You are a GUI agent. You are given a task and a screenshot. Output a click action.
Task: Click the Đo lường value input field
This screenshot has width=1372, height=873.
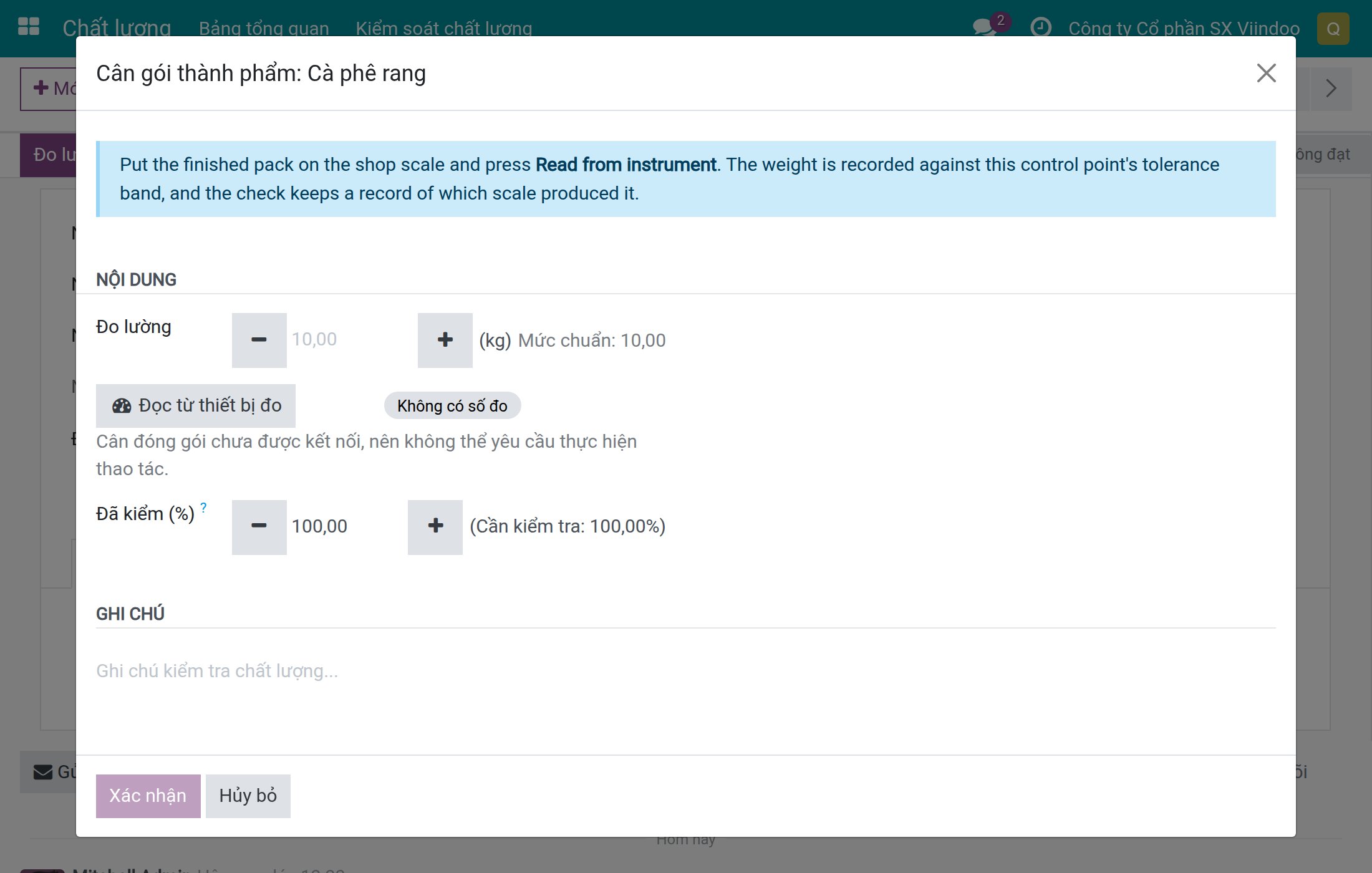(352, 340)
